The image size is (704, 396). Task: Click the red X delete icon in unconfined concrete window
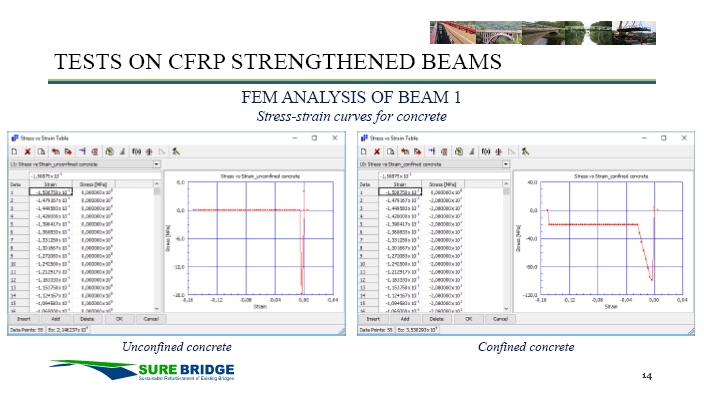click(27, 152)
